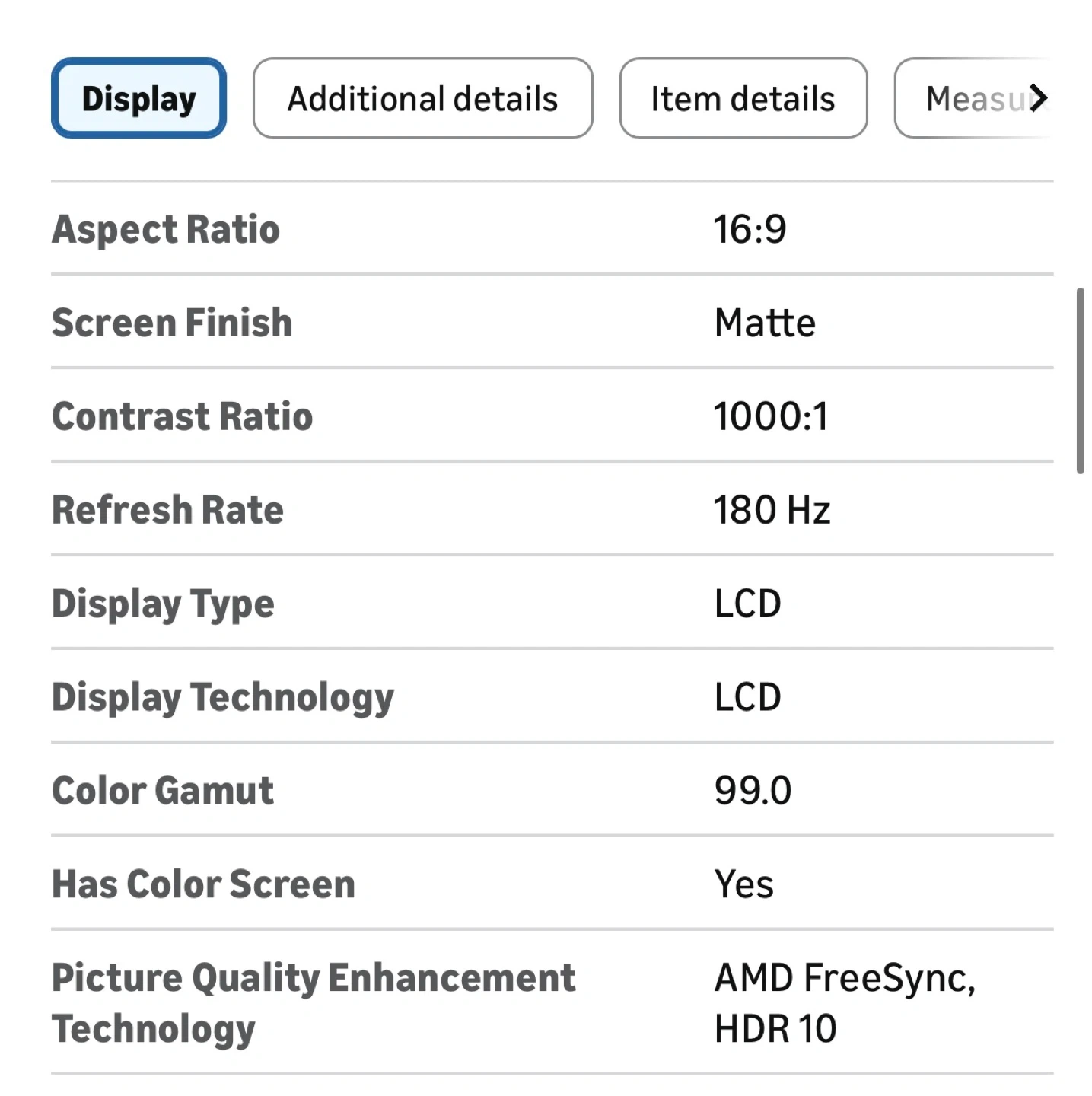Click the Aspect Ratio label

pos(166,229)
